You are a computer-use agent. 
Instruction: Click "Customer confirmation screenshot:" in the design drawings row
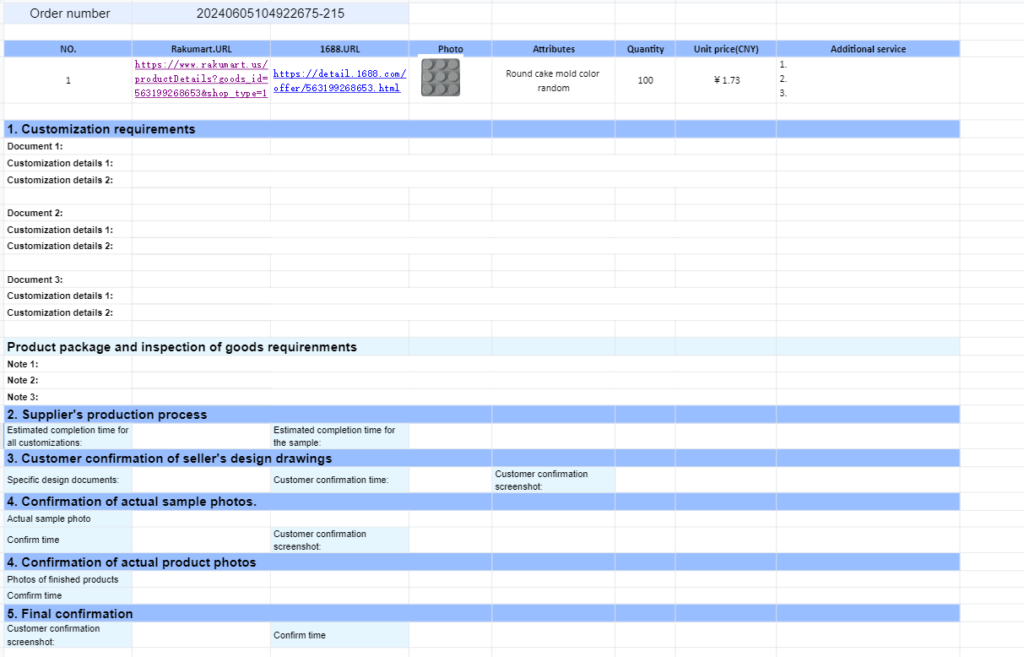[x=541, y=480]
